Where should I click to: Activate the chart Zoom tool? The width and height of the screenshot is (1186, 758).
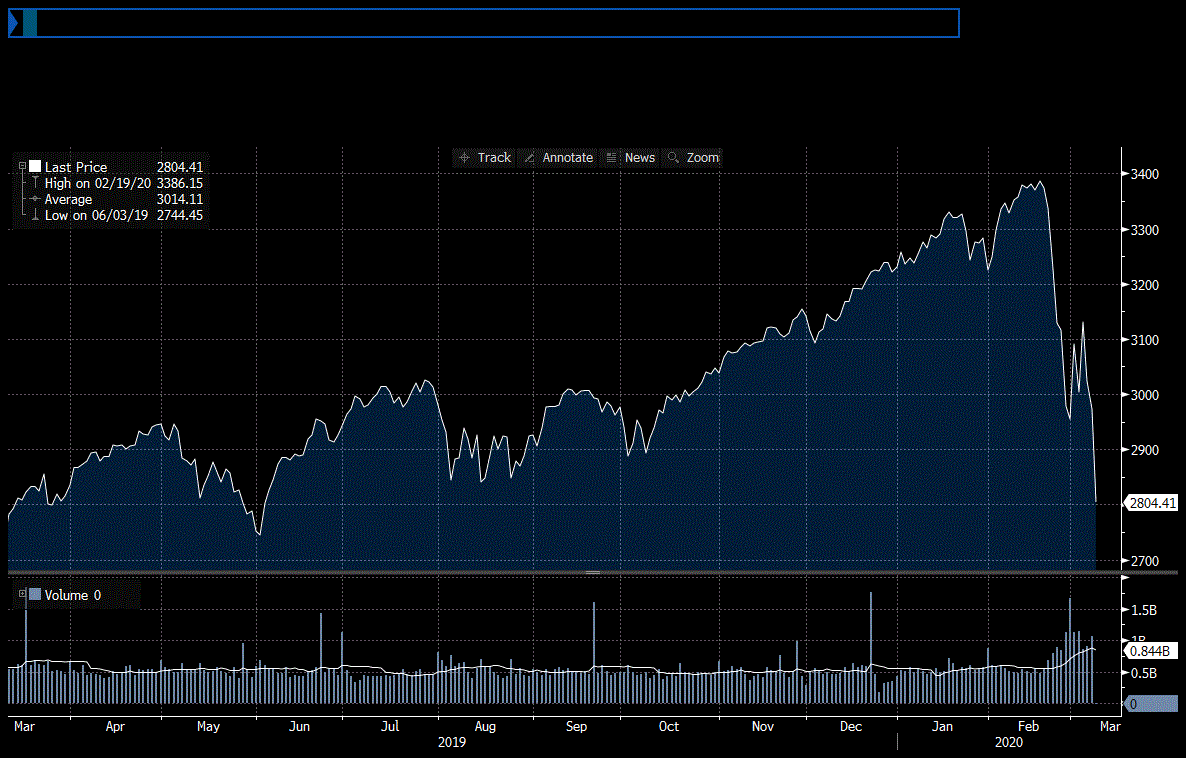pos(693,158)
